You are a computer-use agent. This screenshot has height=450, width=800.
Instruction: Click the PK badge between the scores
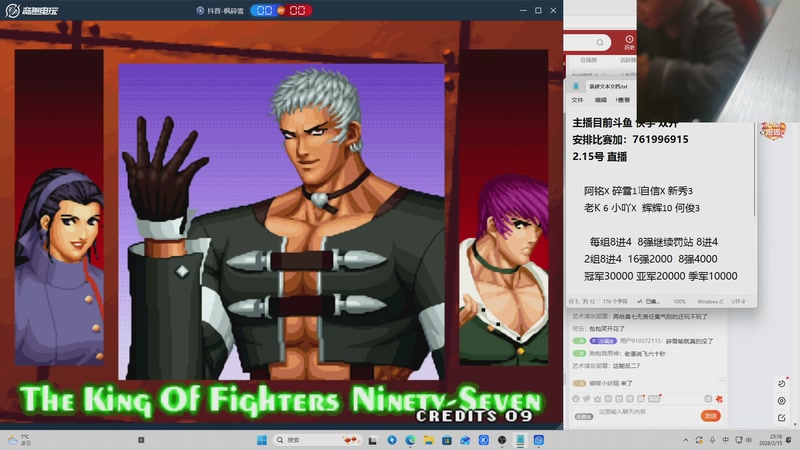[281, 10]
